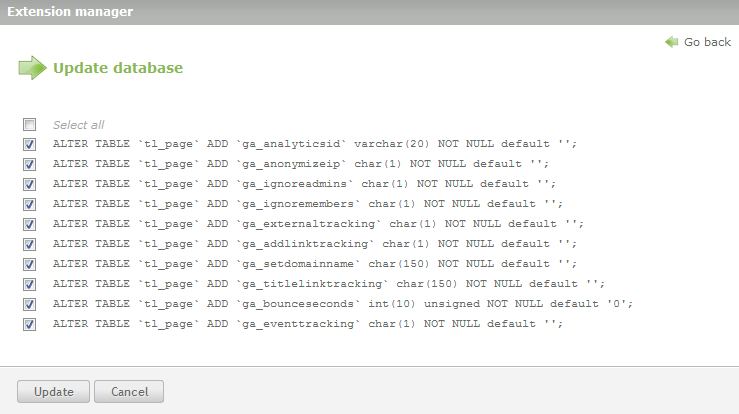This screenshot has height=414, width=739.
Task: Deselect the ga_ignoremembers query checkbox
Action: [x=30, y=204]
